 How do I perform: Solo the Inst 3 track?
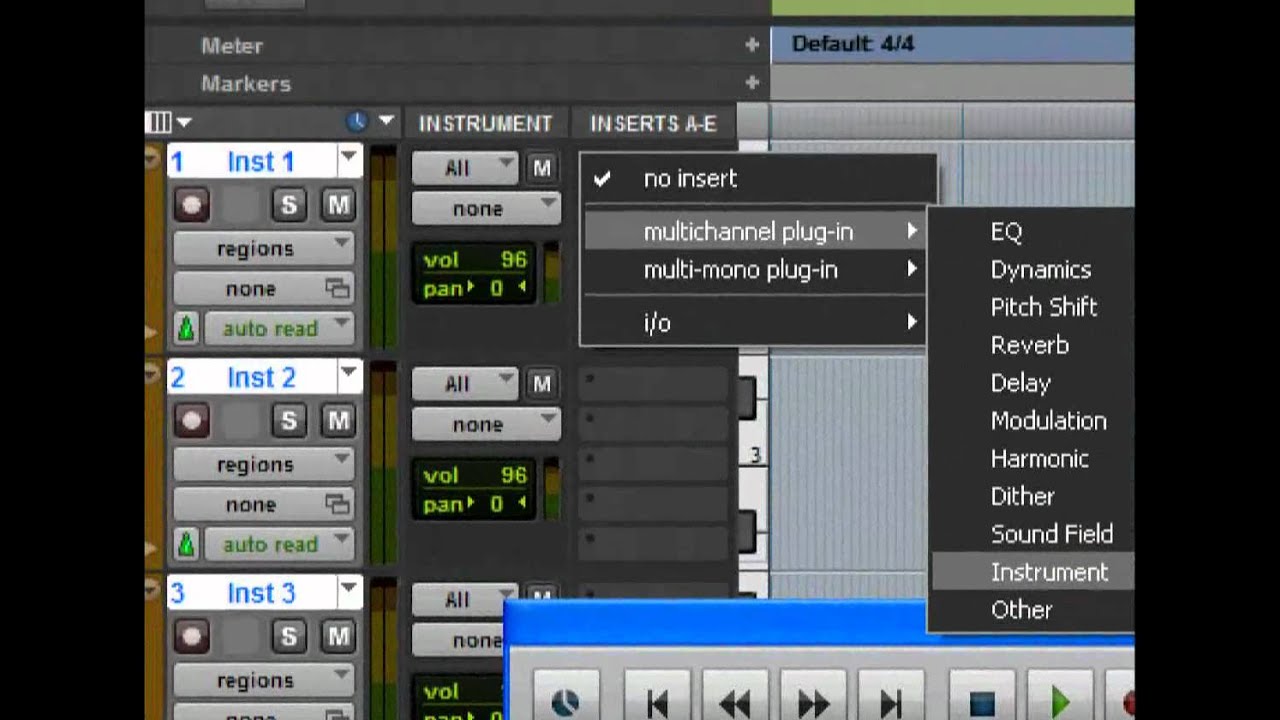click(289, 637)
